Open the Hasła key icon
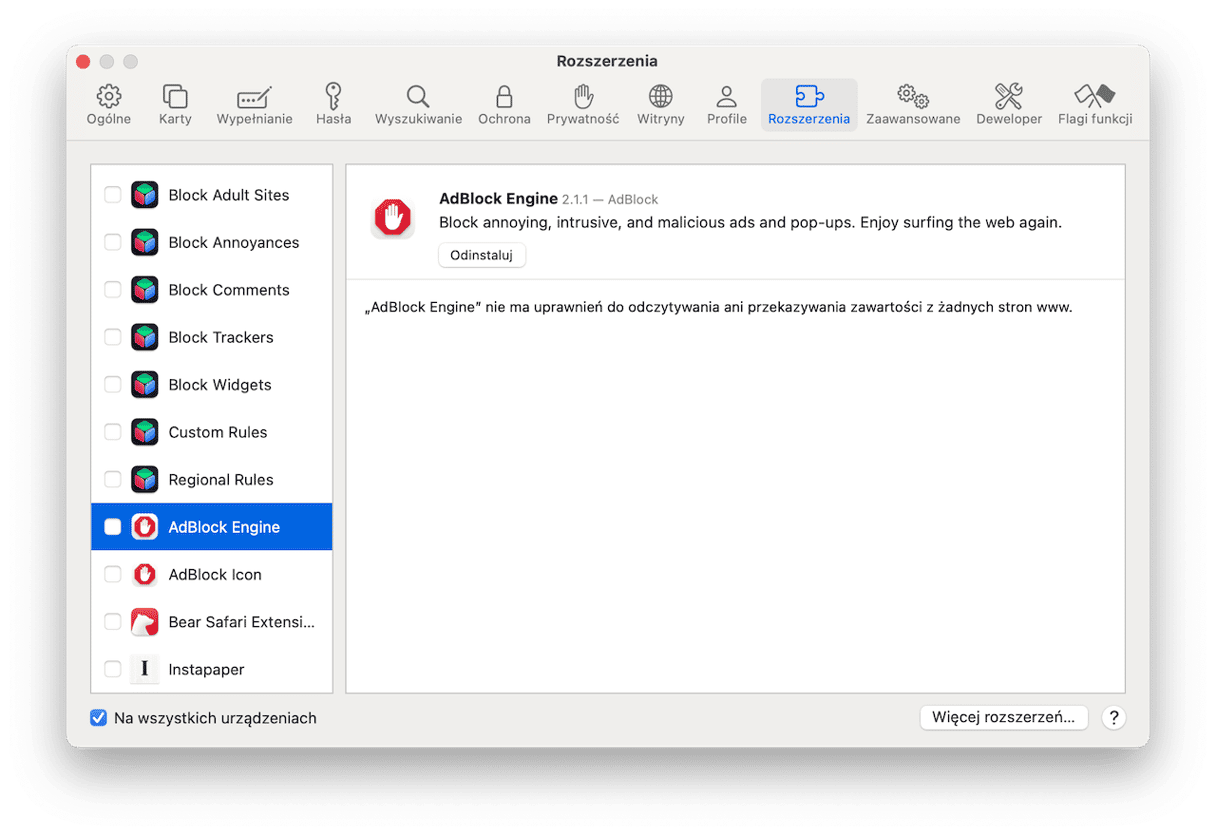Screen dimensions: 1216x835 point(333,96)
